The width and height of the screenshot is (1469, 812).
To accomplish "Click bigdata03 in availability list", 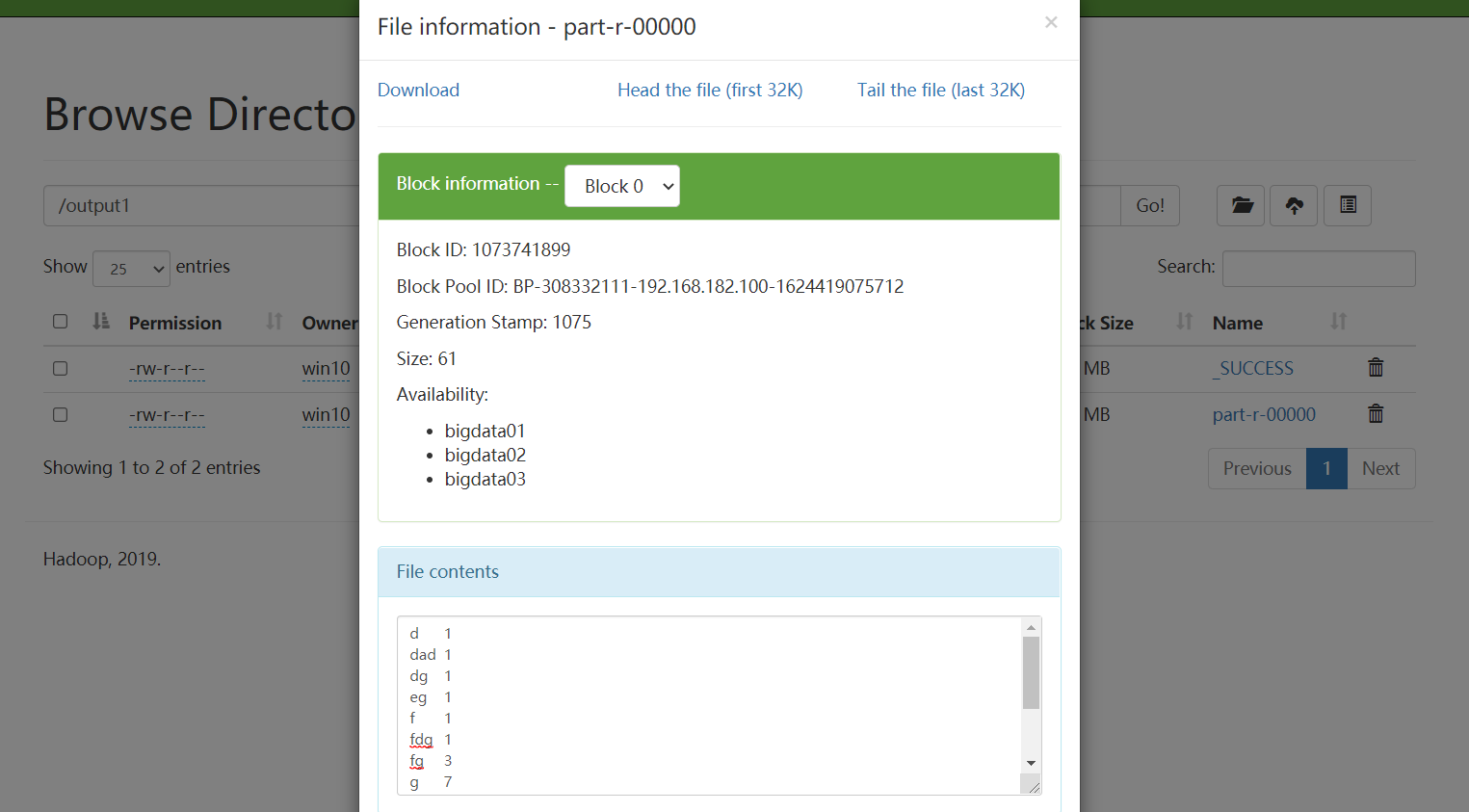I will click(485, 479).
